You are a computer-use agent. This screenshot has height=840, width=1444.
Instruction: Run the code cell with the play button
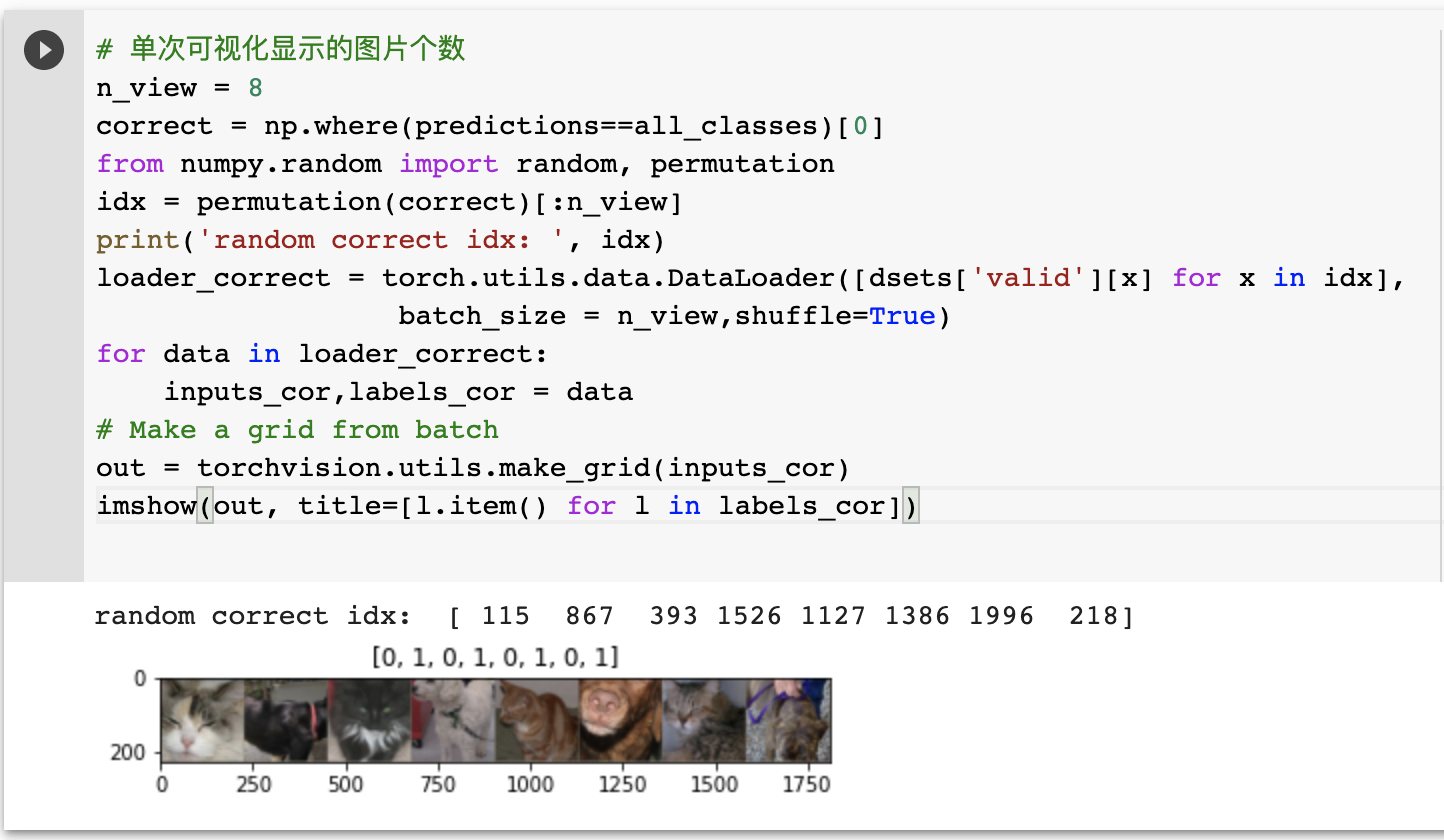click(44, 50)
